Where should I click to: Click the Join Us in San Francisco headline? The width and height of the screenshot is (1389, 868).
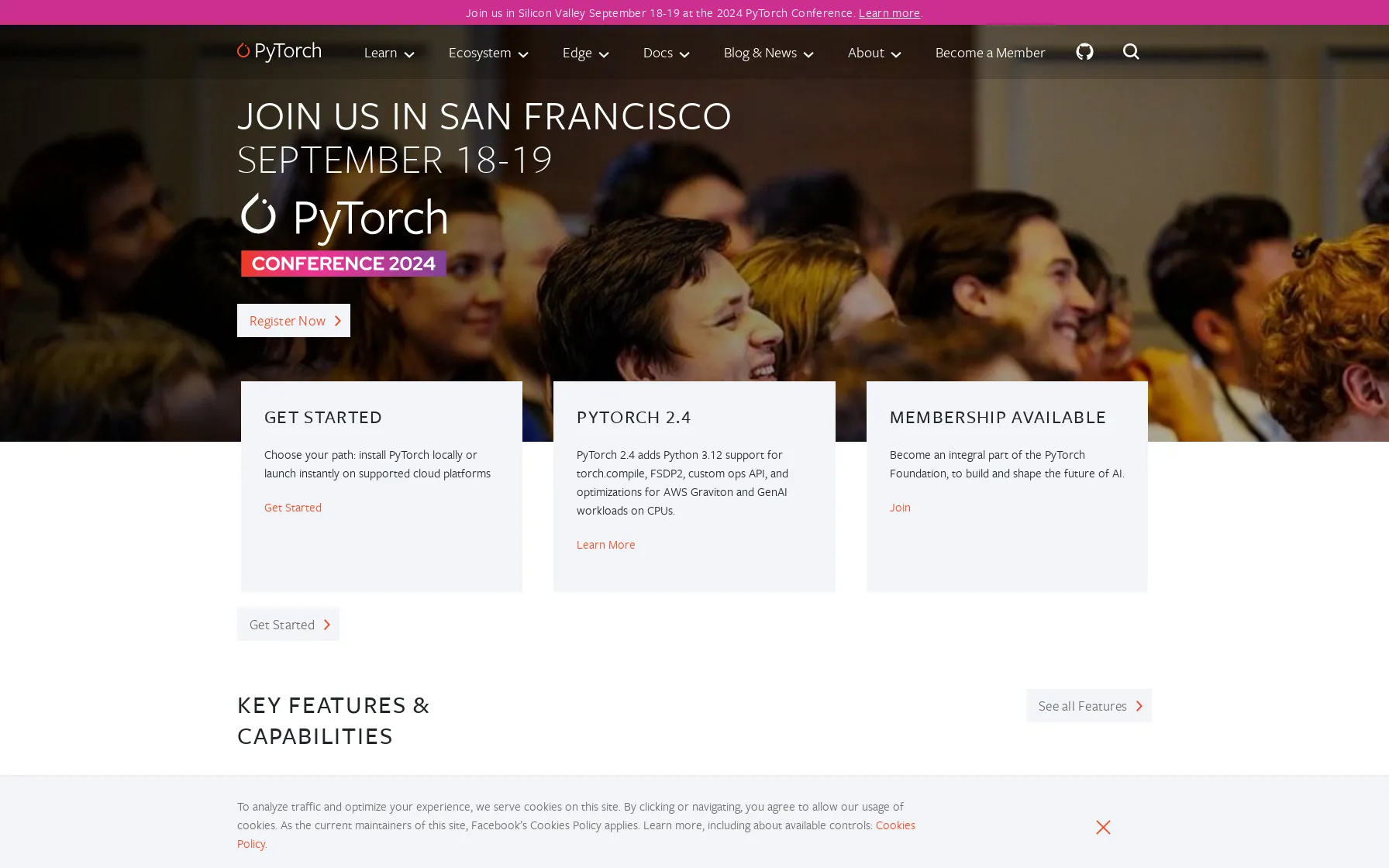[484, 115]
